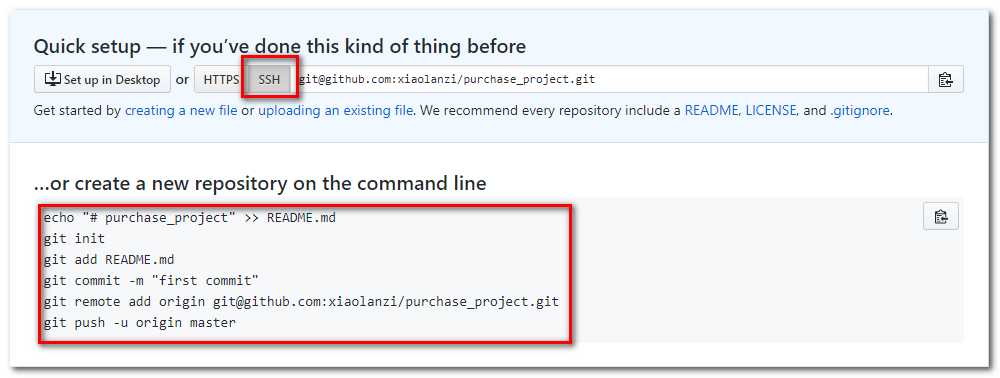Click the git push -u origin master line
The width and height of the screenshot is (1000, 378).
[x=140, y=323]
